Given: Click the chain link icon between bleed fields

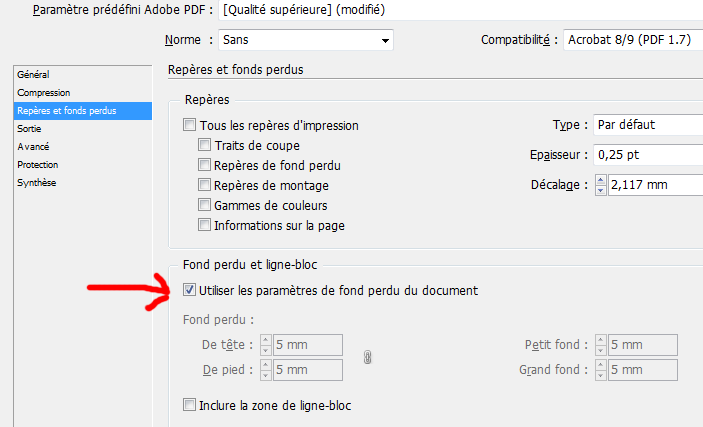Looking at the screenshot, I should (367, 357).
